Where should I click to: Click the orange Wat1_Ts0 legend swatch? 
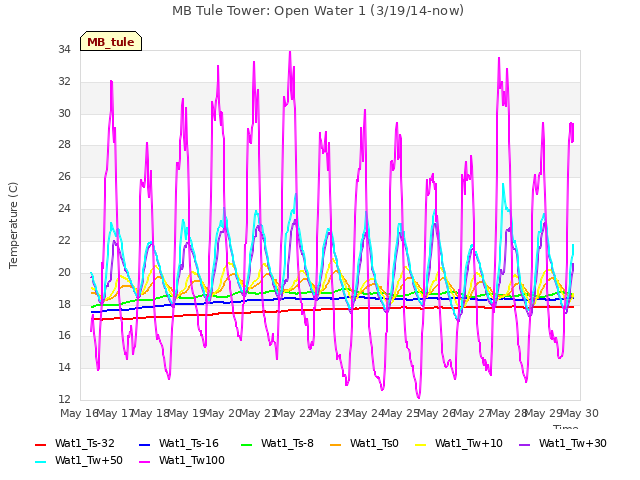pyautogui.click(x=336, y=444)
